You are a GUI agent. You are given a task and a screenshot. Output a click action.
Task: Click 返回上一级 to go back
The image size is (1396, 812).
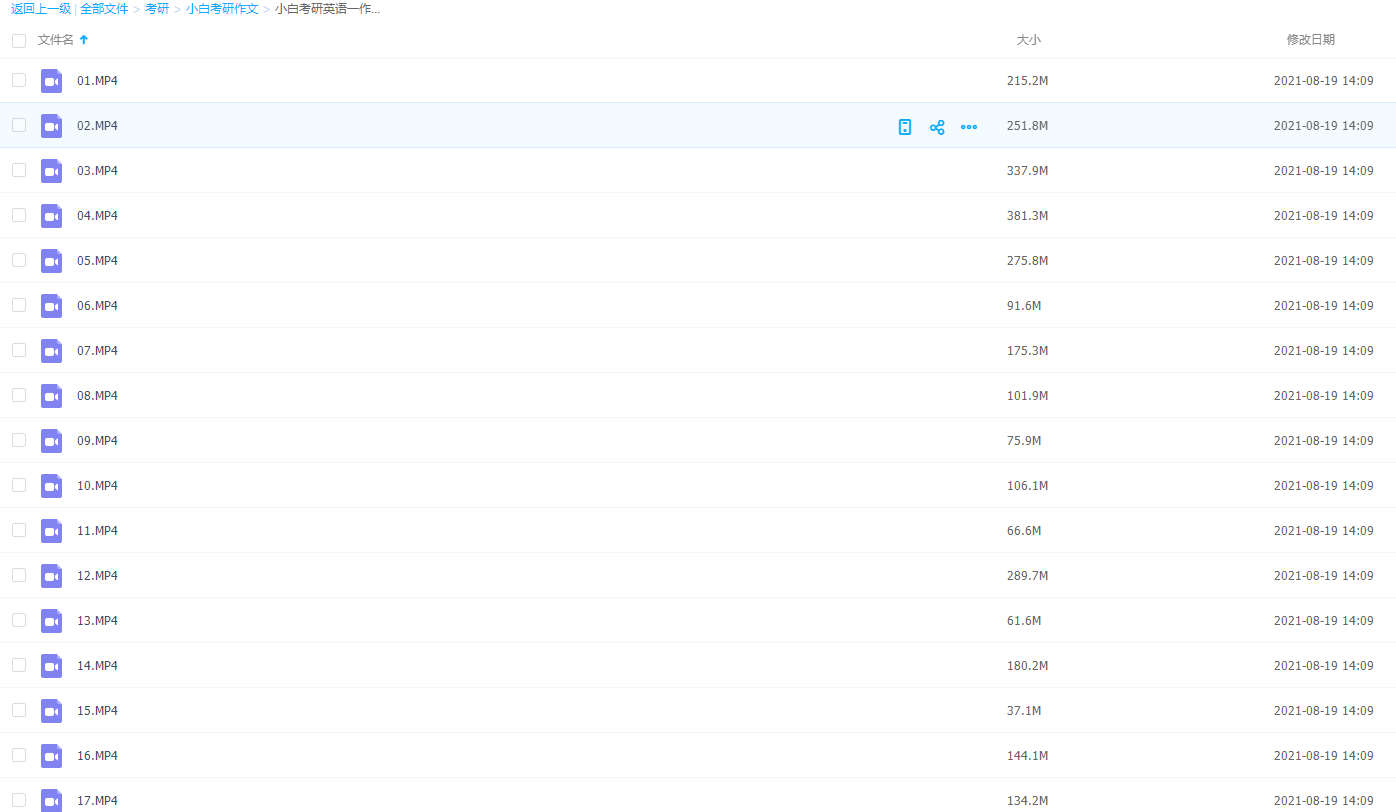pos(40,9)
